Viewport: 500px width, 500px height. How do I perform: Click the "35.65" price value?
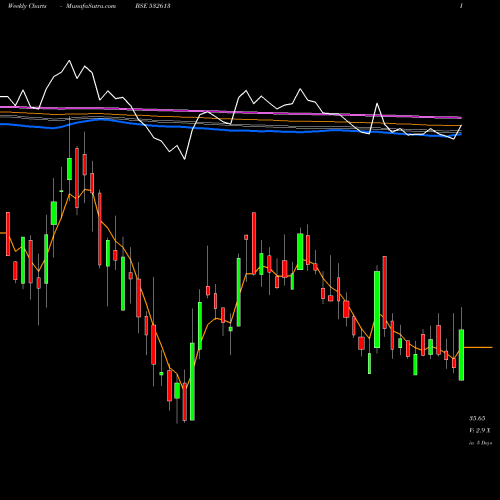click(x=477, y=418)
